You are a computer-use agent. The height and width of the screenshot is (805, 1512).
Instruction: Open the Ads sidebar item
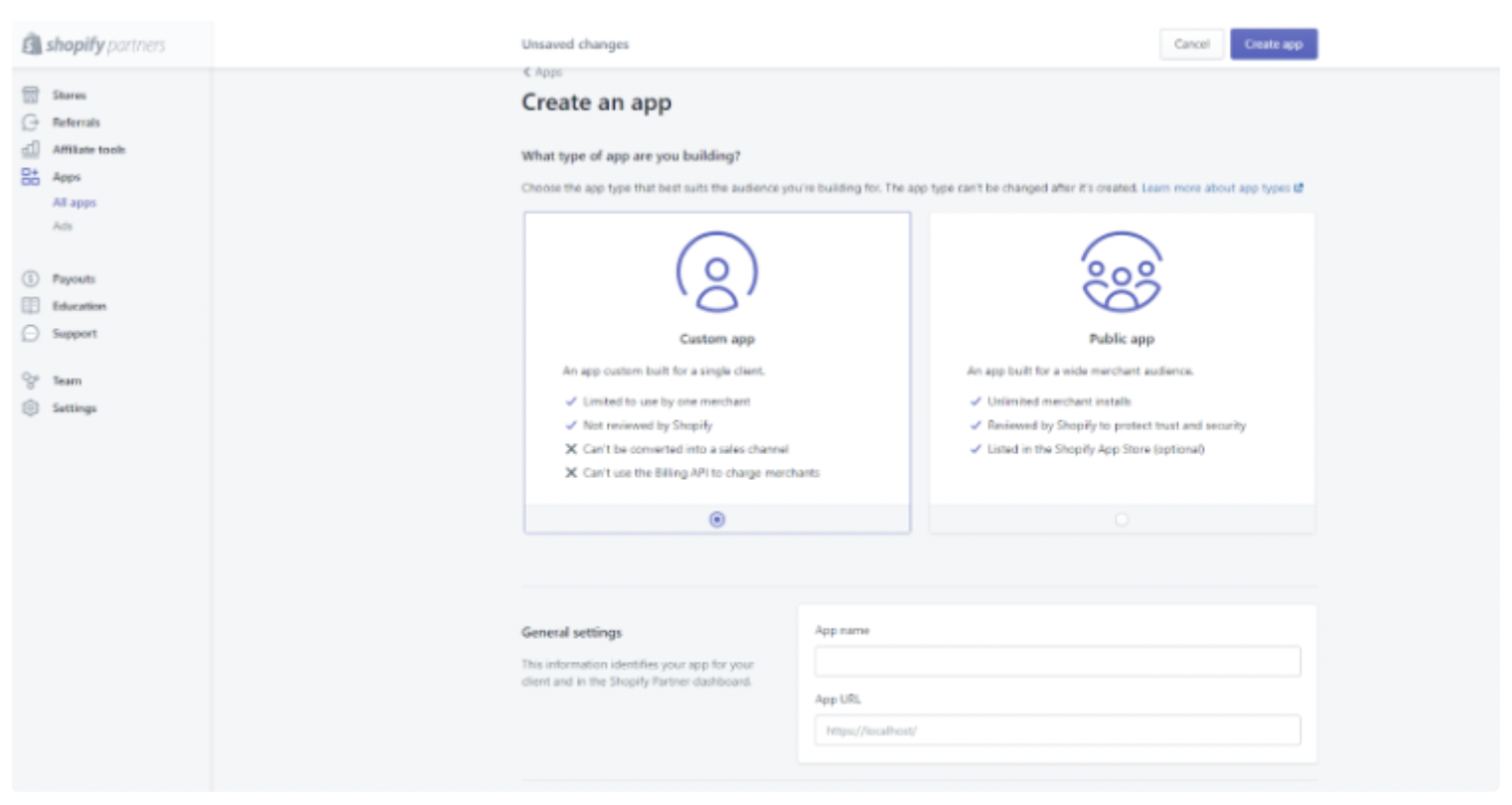pyautogui.click(x=63, y=226)
